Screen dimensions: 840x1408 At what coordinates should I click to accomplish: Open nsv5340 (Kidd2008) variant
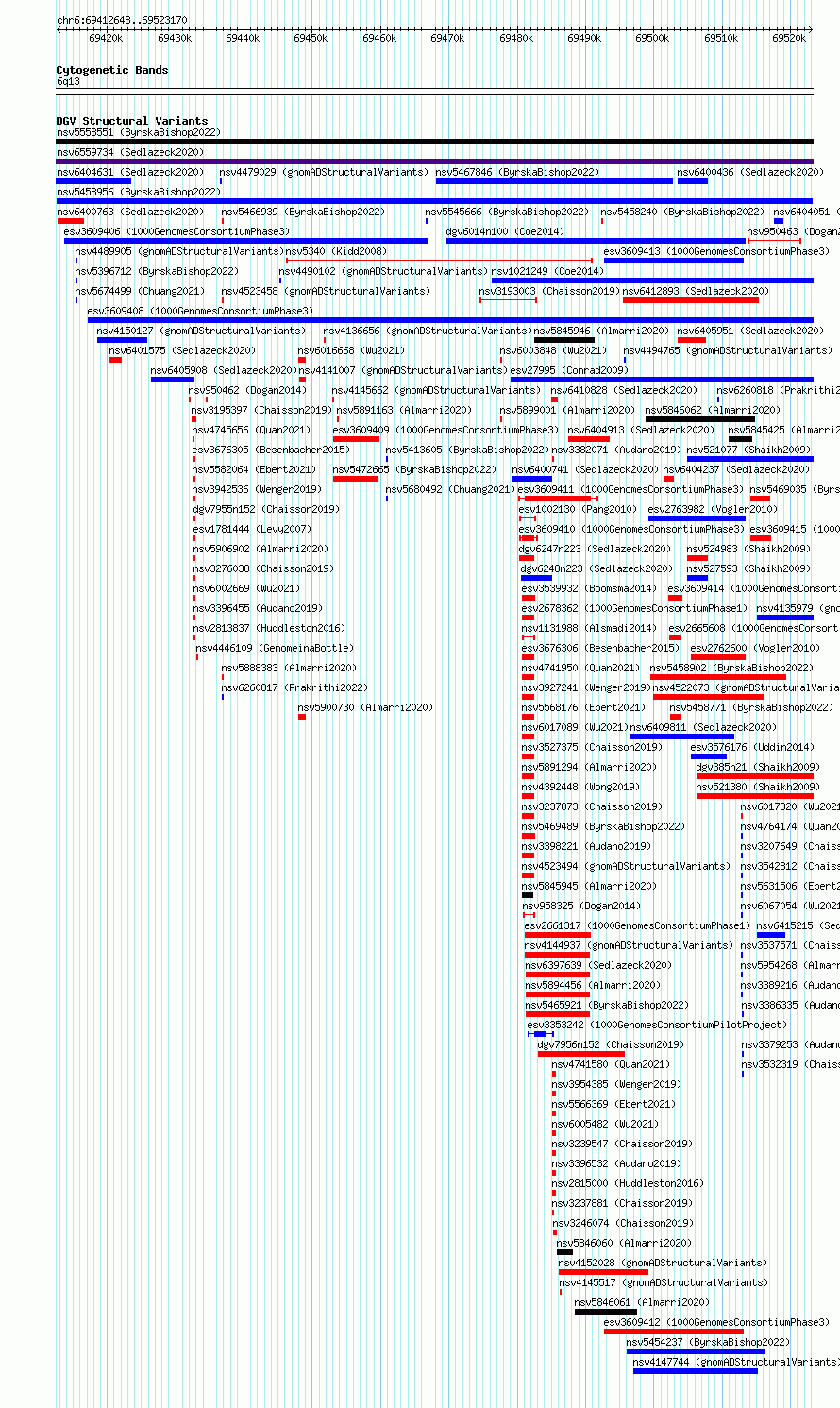coord(336,252)
